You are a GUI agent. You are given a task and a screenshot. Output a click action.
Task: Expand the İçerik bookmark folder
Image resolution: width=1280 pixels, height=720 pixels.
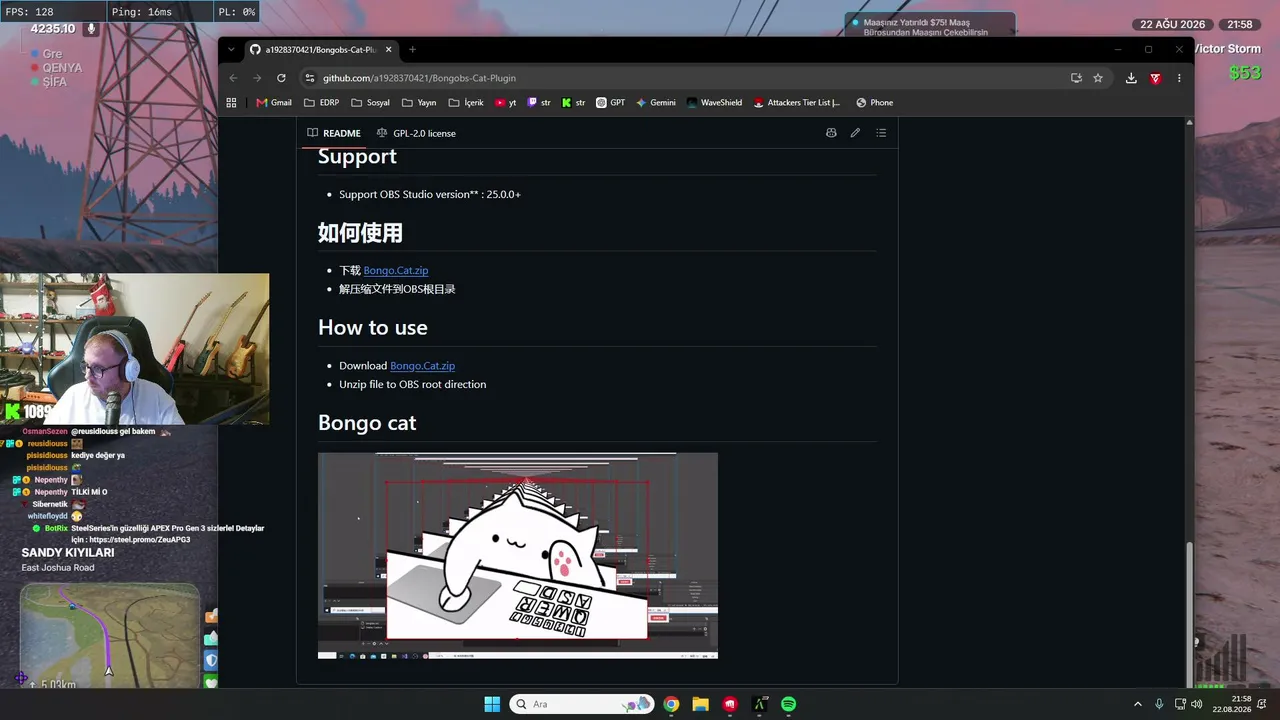pyautogui.click(x=466, y=102)
